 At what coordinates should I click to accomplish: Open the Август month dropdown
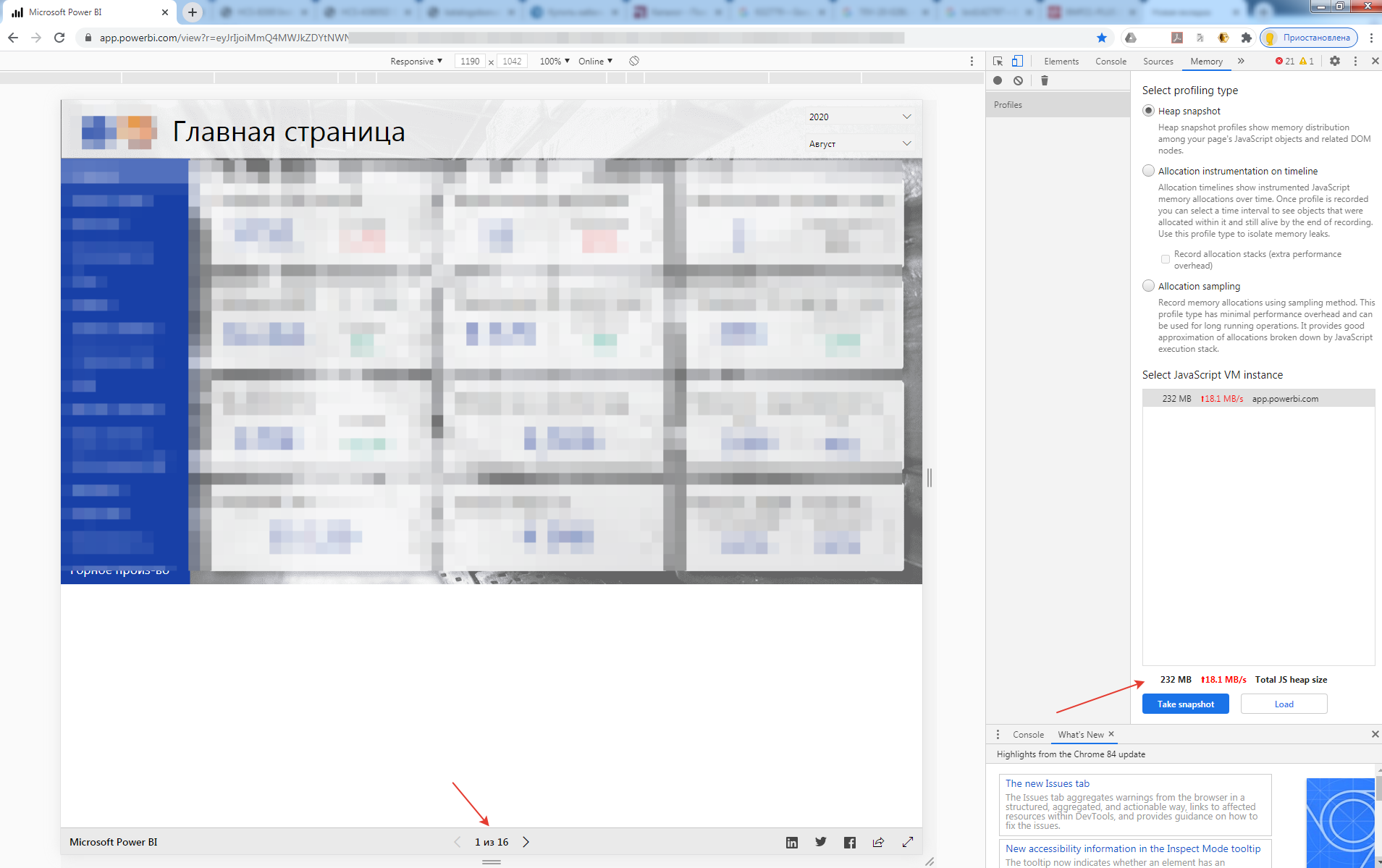tap(860, 143)
